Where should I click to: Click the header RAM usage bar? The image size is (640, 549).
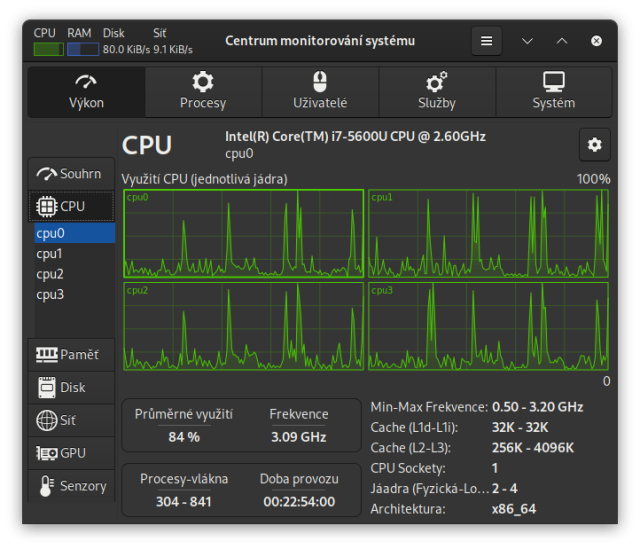(83, 49)
